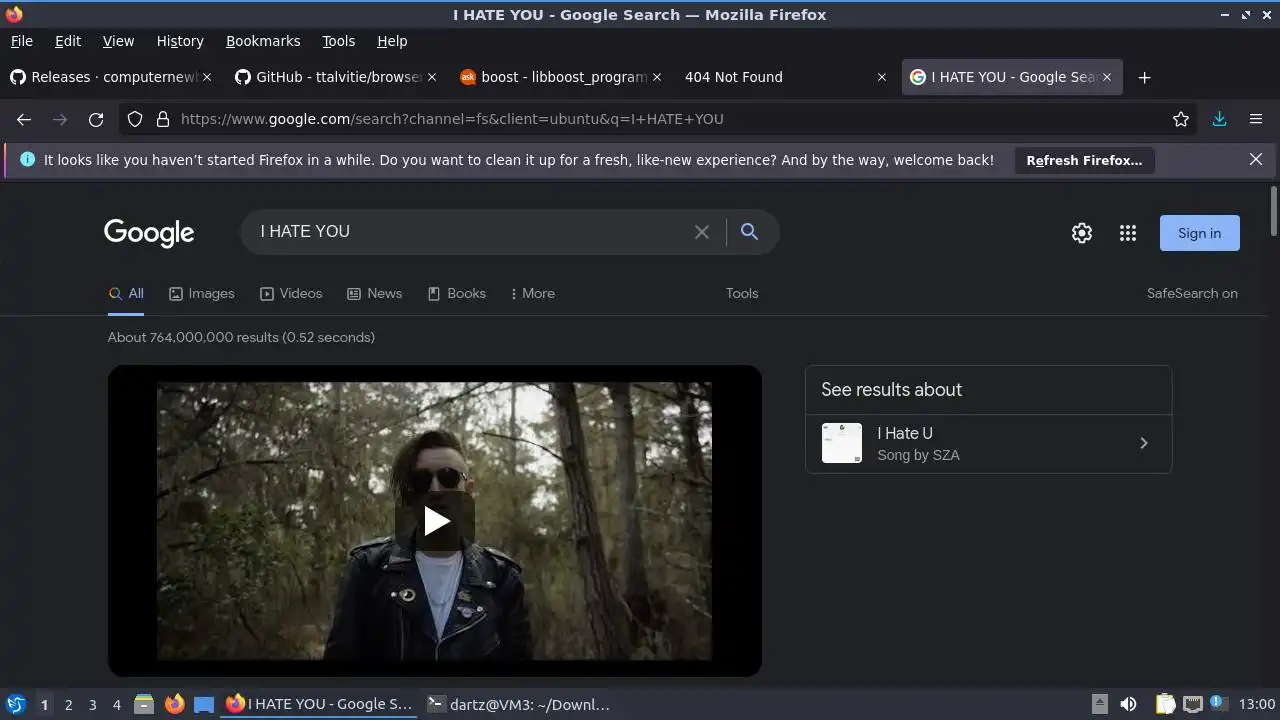This screenshot has width=1280, height=720.
Task: Expand I Hate U result chevron
Action: (1144, 443)
